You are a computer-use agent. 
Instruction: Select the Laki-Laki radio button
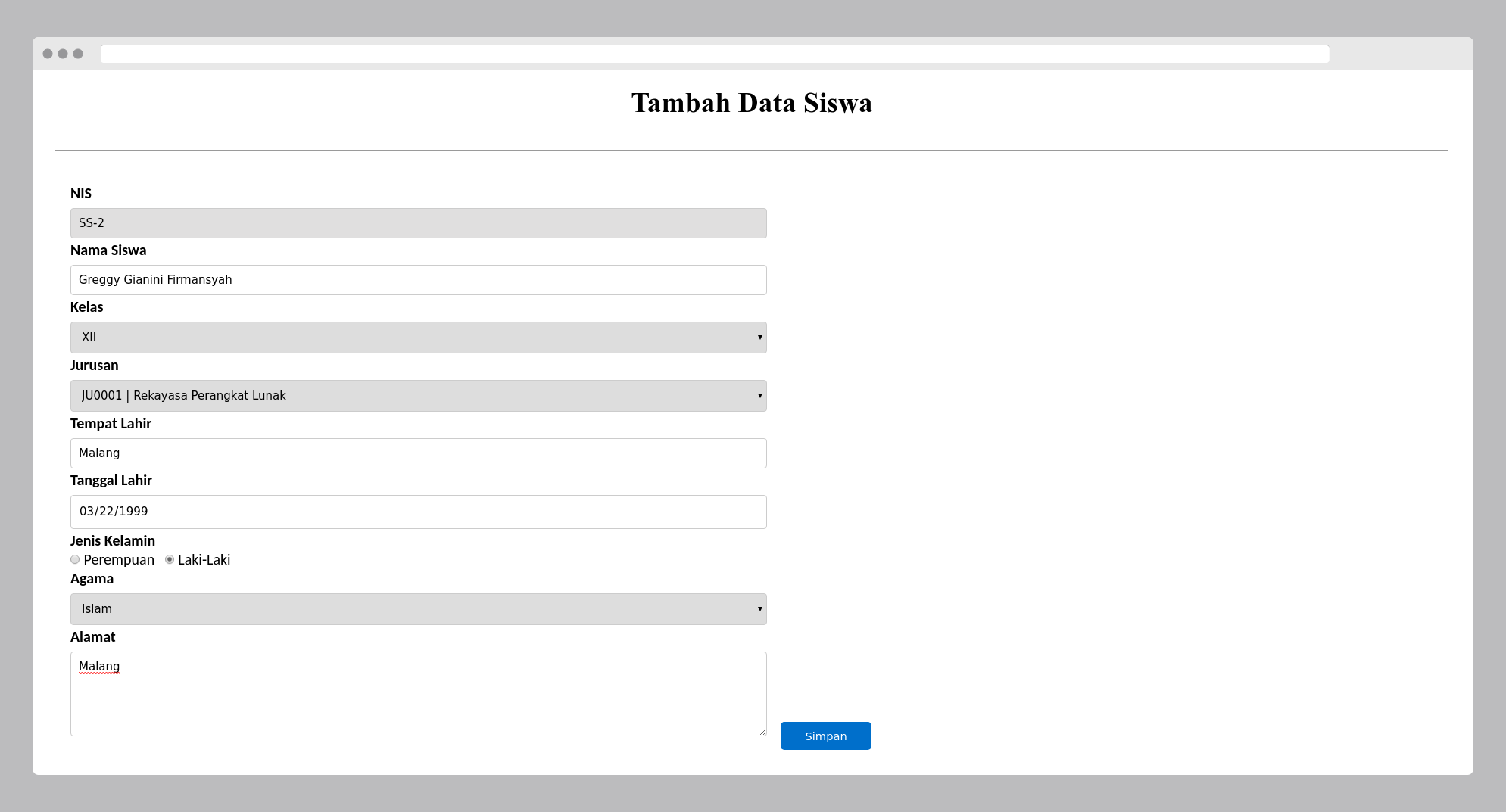(x=169, y=559)
